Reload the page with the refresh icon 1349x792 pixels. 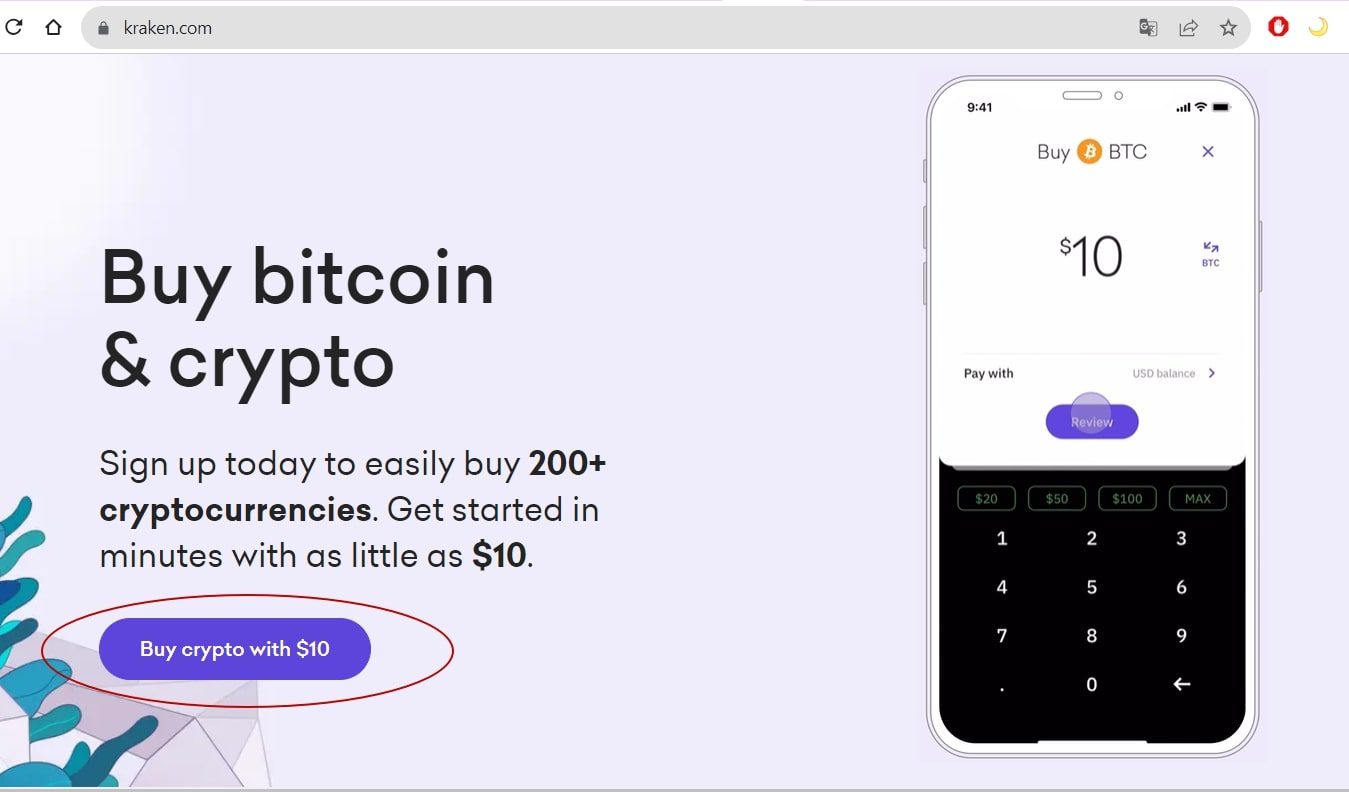[14, 28]
